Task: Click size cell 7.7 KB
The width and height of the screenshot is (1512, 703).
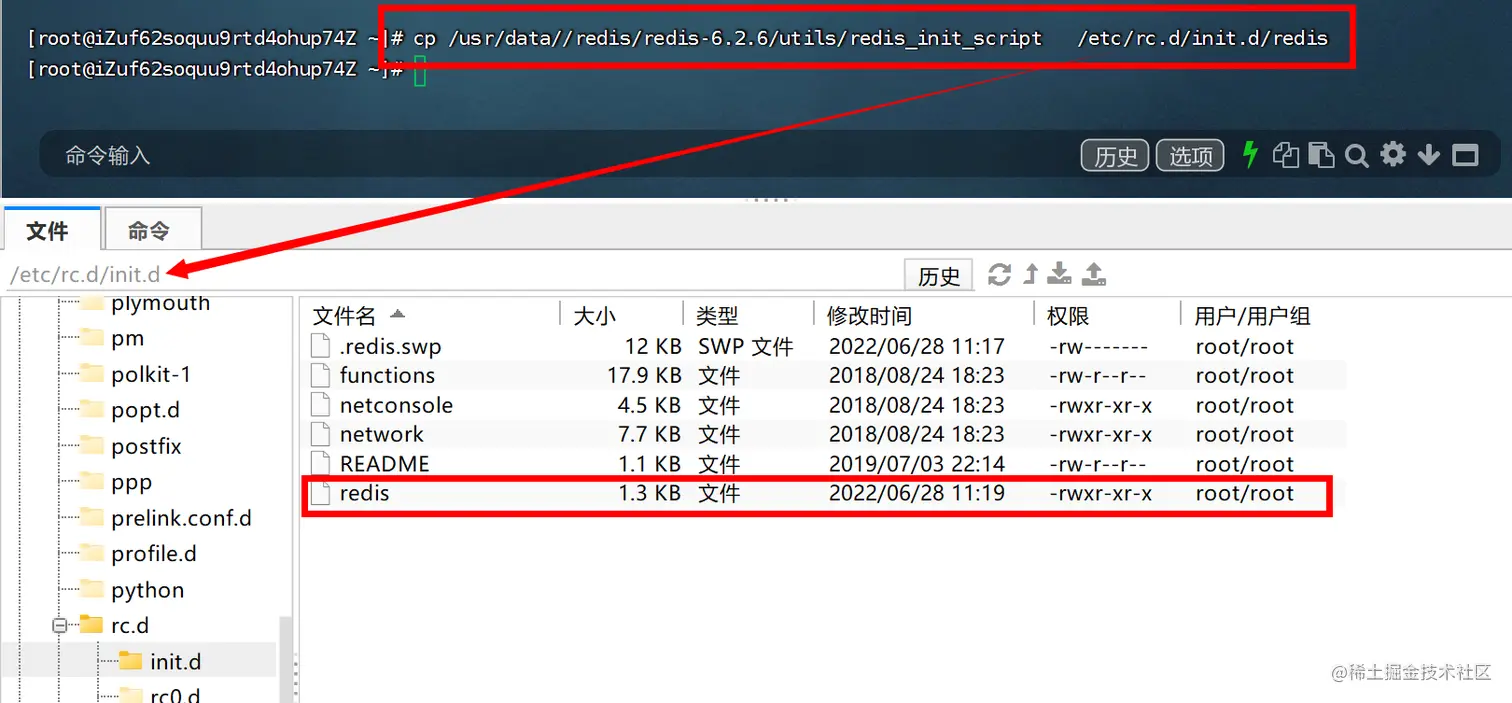Action: [x=649, y=435]
